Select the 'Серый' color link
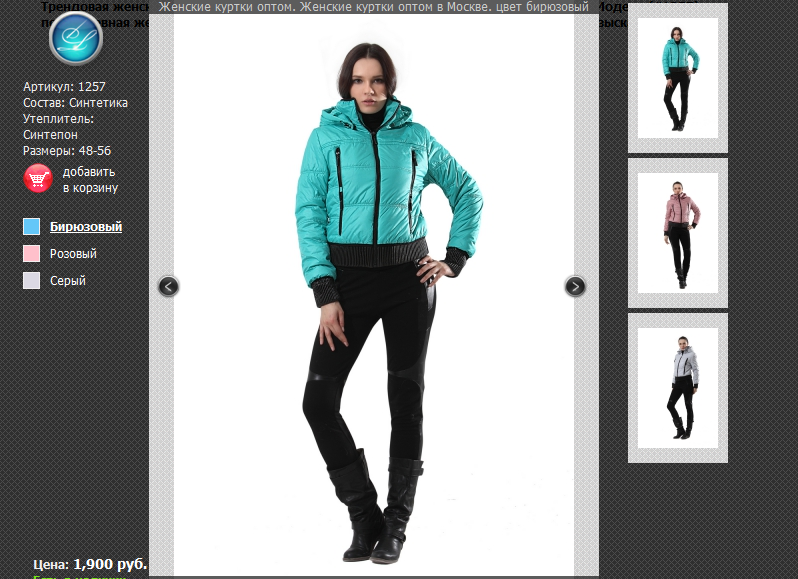Image resolution: width=798 pixels, height=579 pixels. (68, 280)
